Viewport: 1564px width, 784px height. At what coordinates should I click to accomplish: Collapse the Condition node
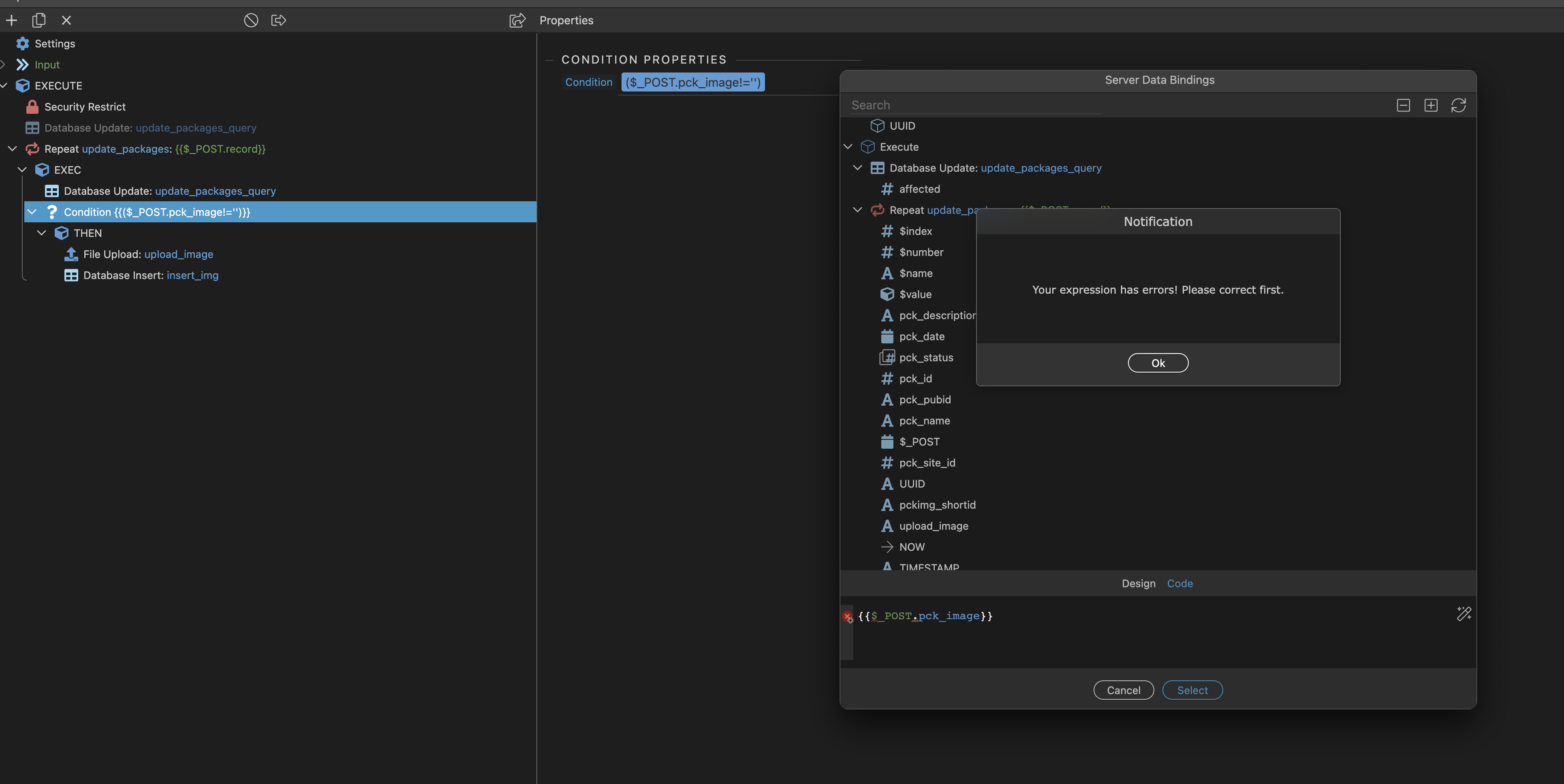click(32, 212)
